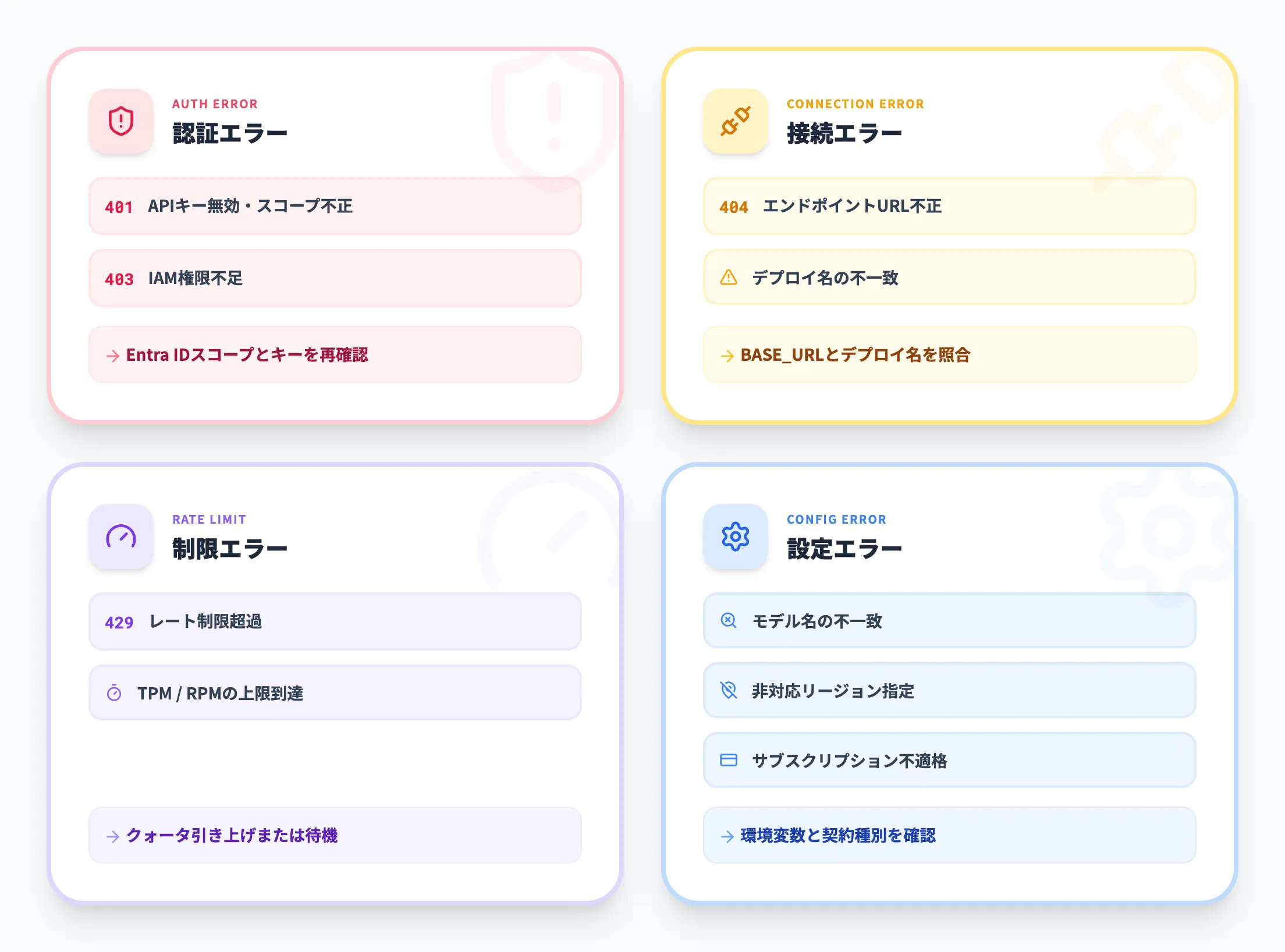This screenshot has height=952, width=1285.
Task: Click the AUTH ERROR heading label
Action: (215, 104)
